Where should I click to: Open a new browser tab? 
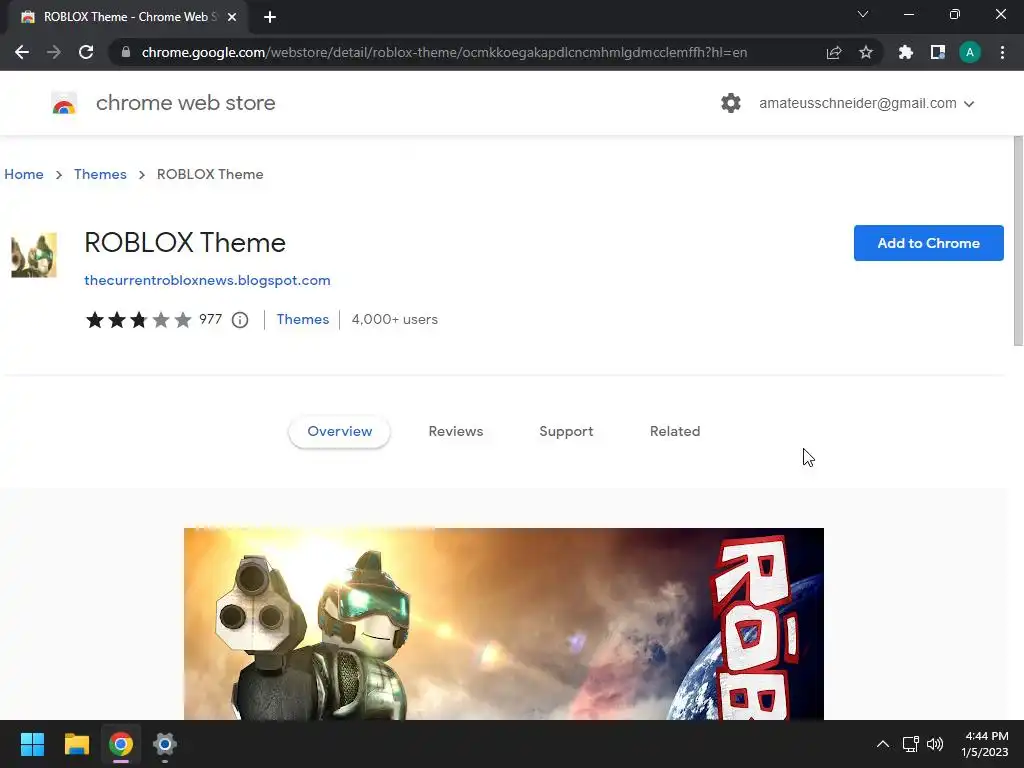pyautogui.click(x=270, y=17)
